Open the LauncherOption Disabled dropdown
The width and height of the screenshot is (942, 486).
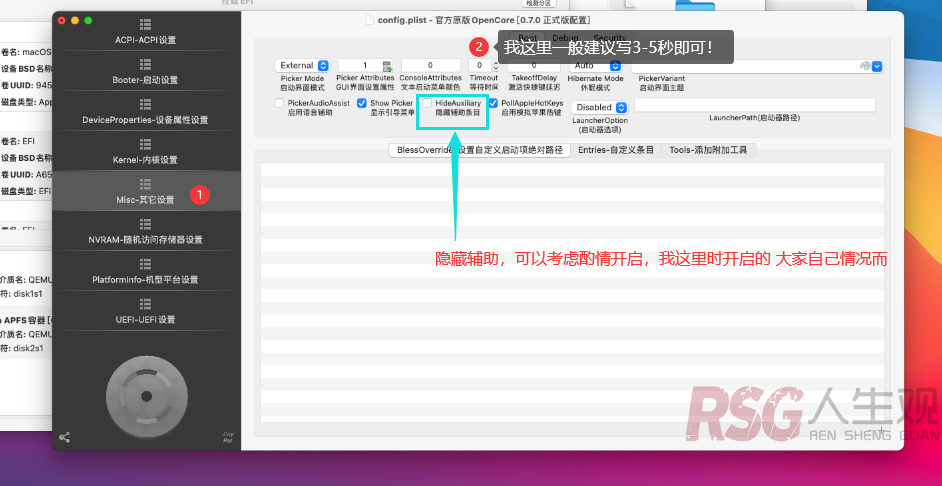pos(600,107)
